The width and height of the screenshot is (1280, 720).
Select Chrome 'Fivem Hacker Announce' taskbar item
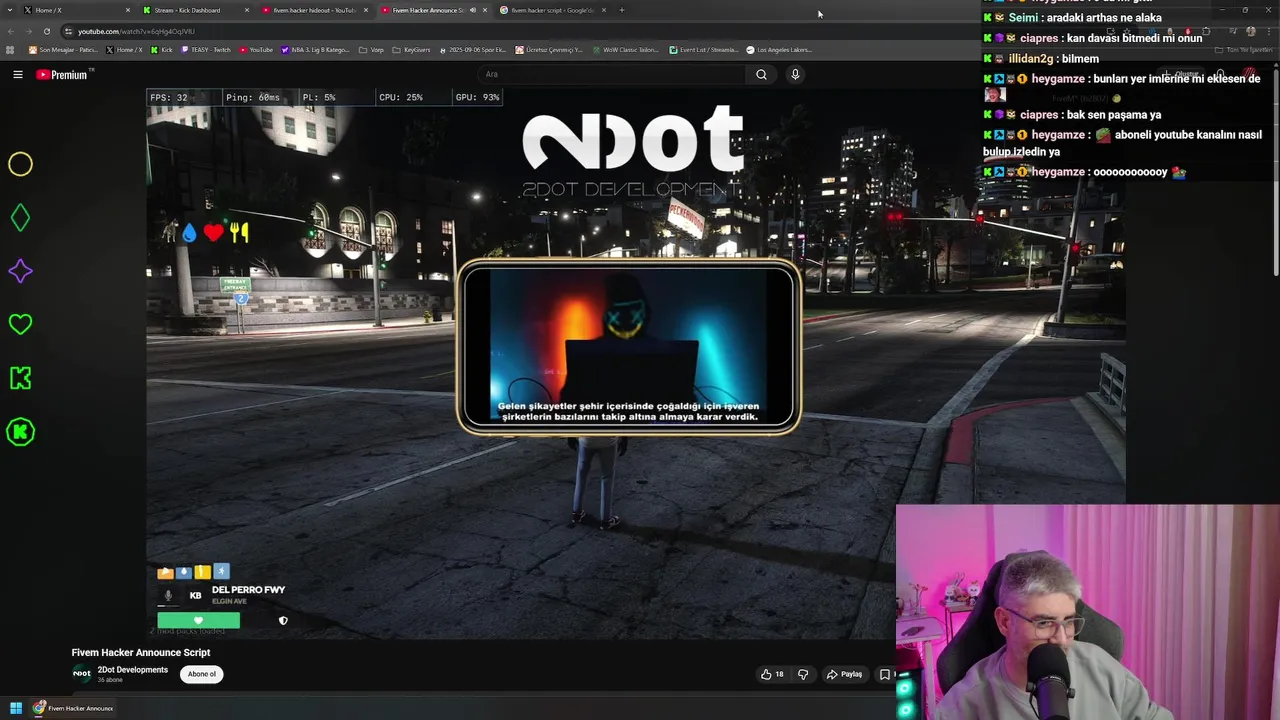click(72, 708)
